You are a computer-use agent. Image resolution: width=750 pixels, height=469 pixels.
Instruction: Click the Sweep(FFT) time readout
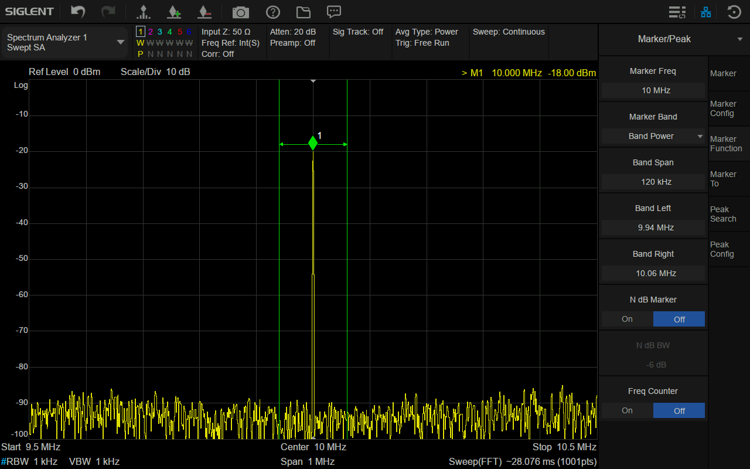(522, 462)
